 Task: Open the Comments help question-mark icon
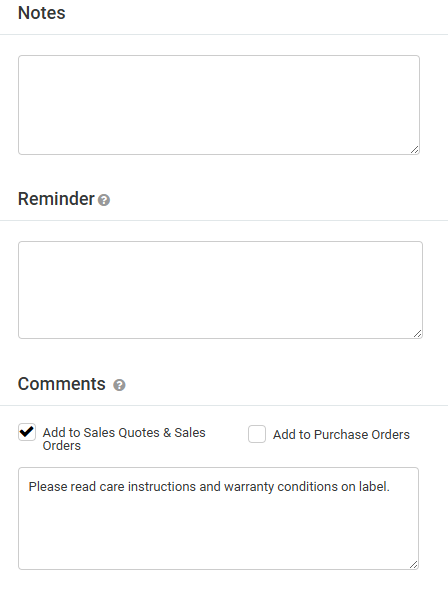[x=119, y=385]
